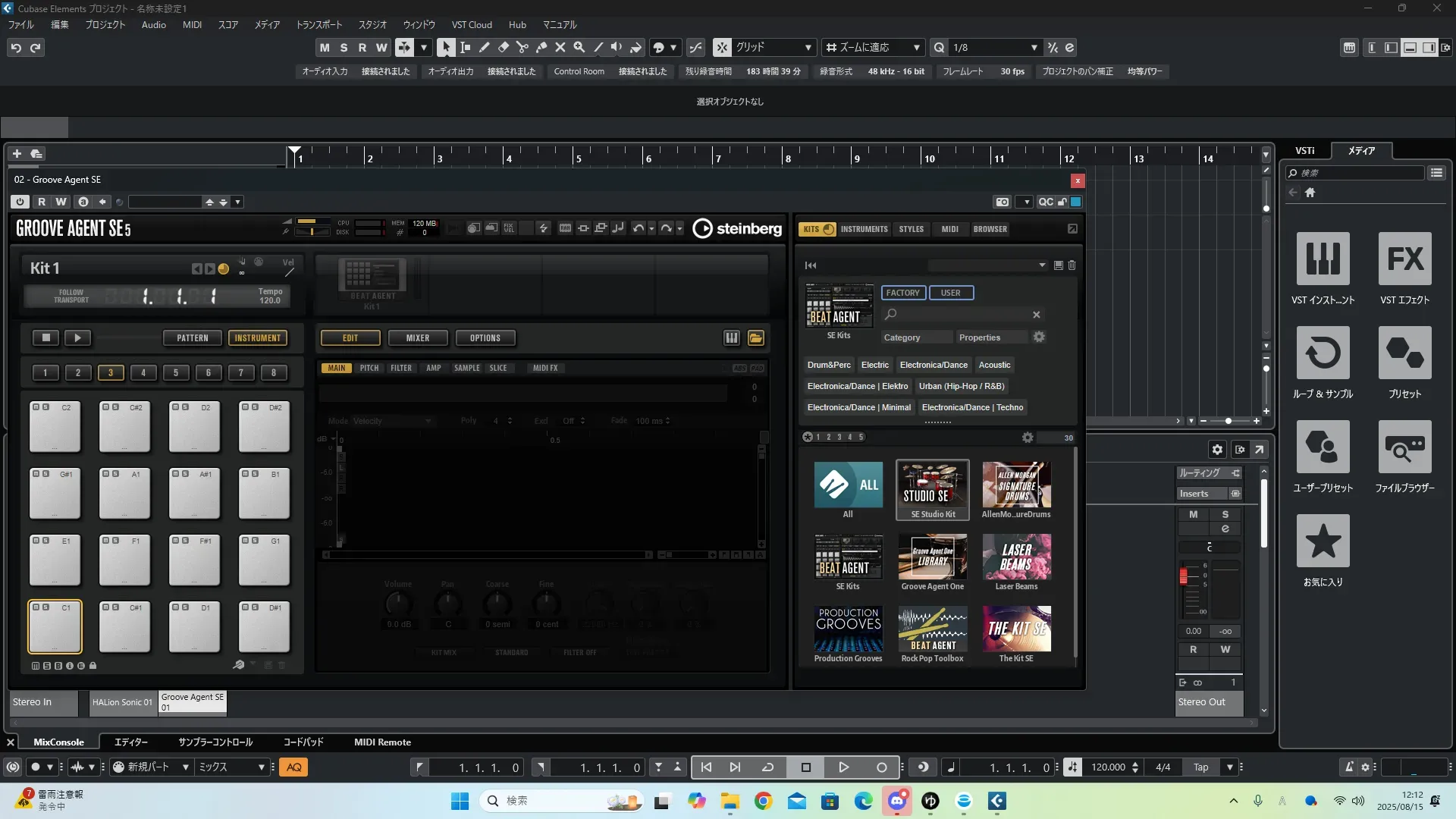The image size is (1456, 819).
Task: Select the Eraser tool in toolbar
Action: click(x=503, y=47)
